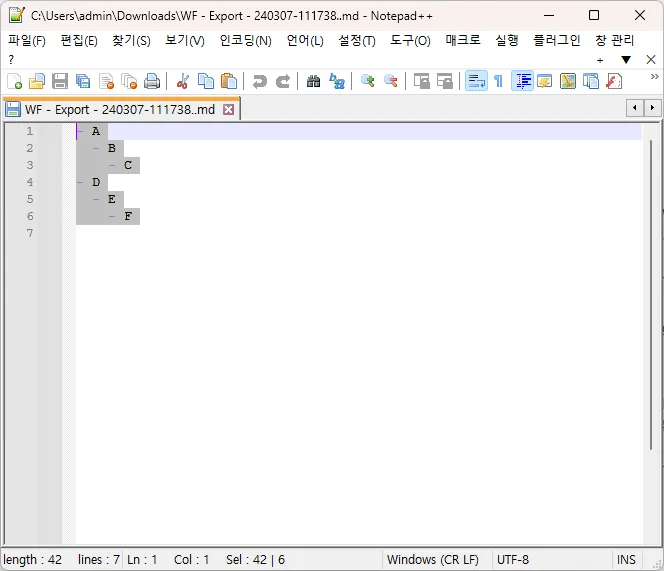
Task: Open the 찾기(S) menu
Action: tap(131, 41)
